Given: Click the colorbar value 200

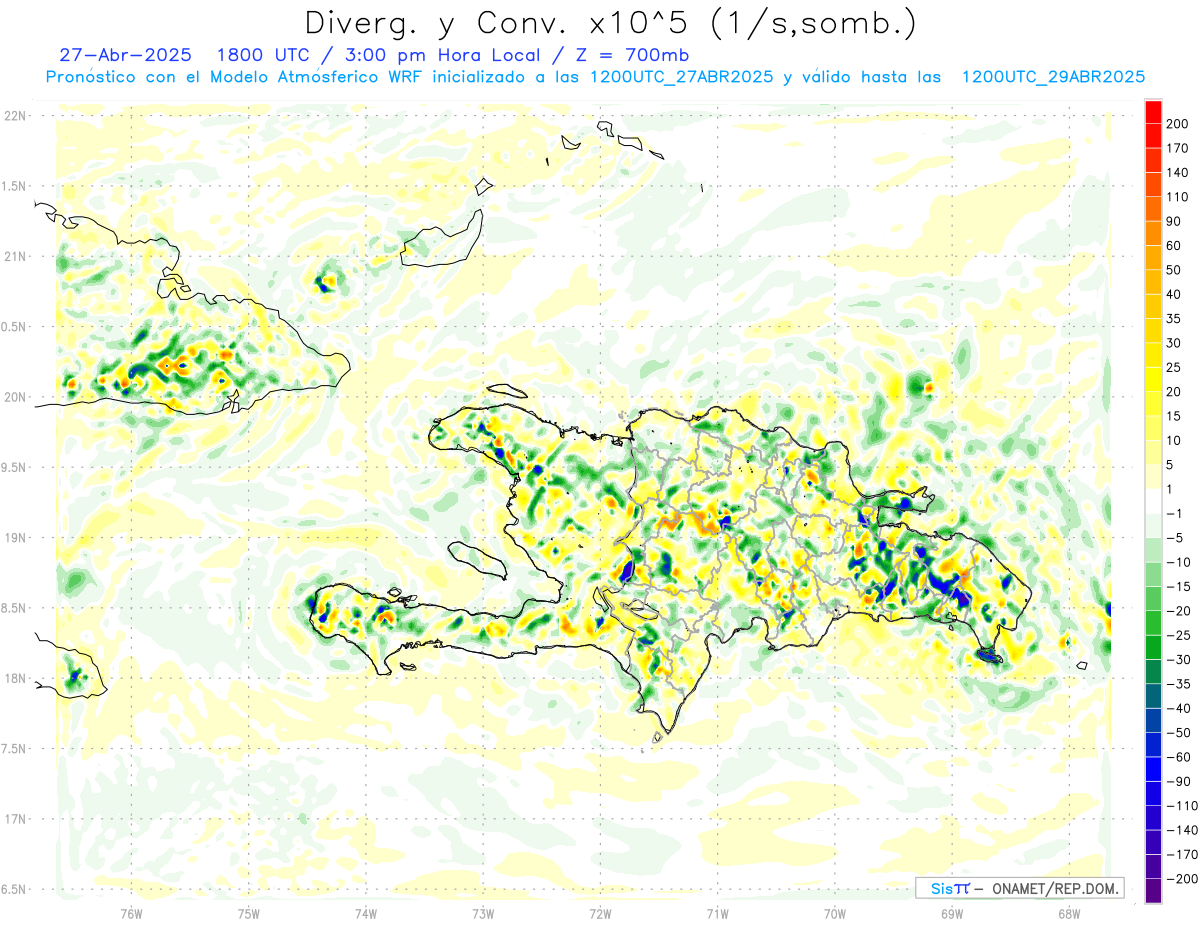Looking at the screenshot, I should (x=1178, y=123).
